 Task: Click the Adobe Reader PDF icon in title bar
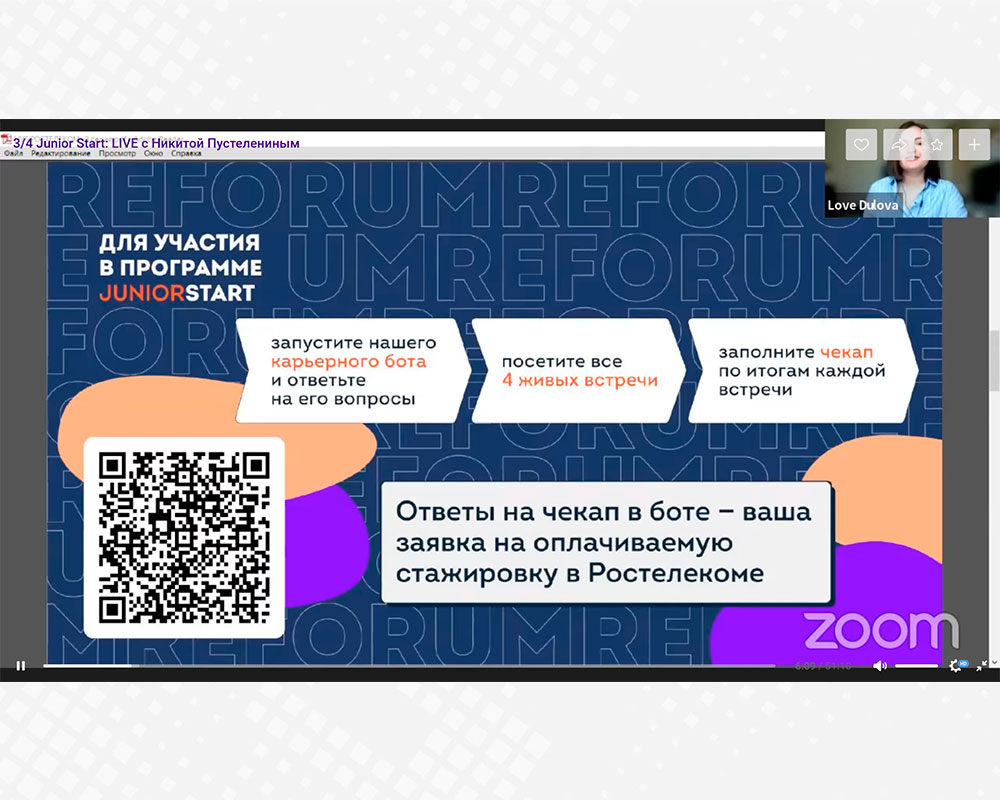point(6,139)
